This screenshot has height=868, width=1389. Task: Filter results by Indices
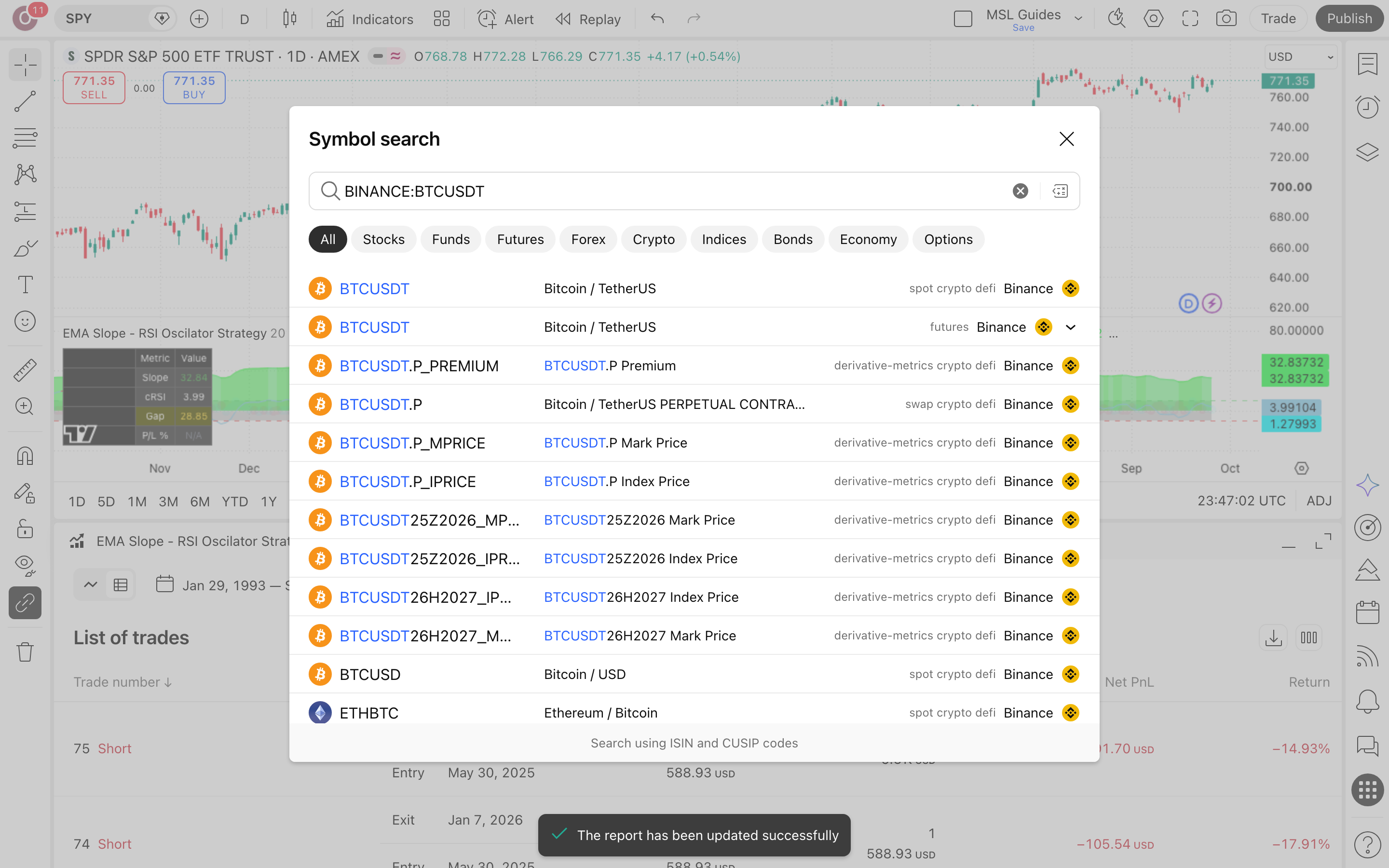point(724,239)
